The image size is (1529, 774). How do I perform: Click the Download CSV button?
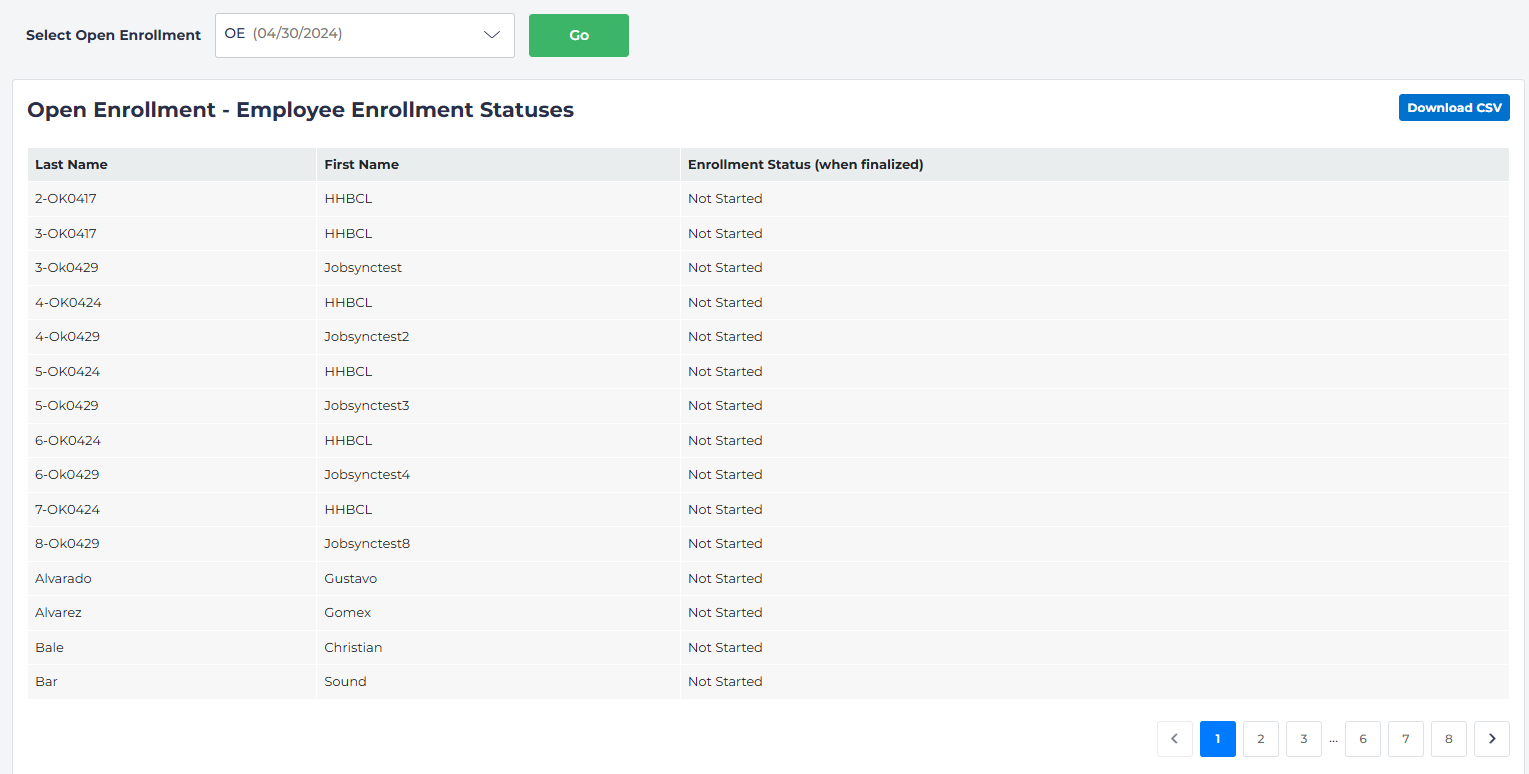pos(1454,107)
